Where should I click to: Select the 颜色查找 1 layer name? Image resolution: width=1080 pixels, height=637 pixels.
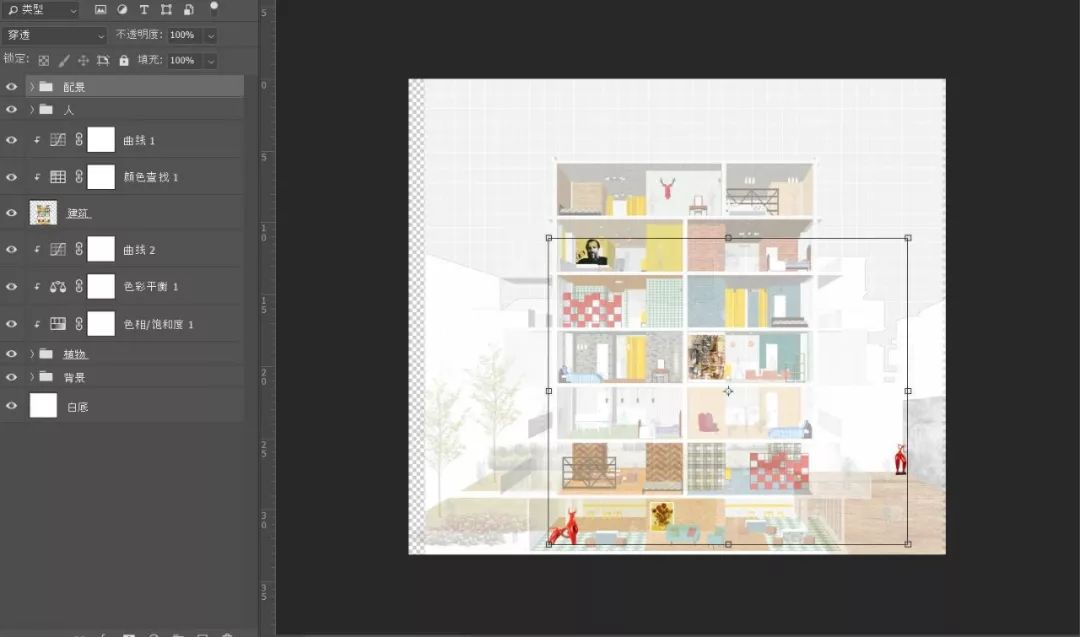pos(151,177)
